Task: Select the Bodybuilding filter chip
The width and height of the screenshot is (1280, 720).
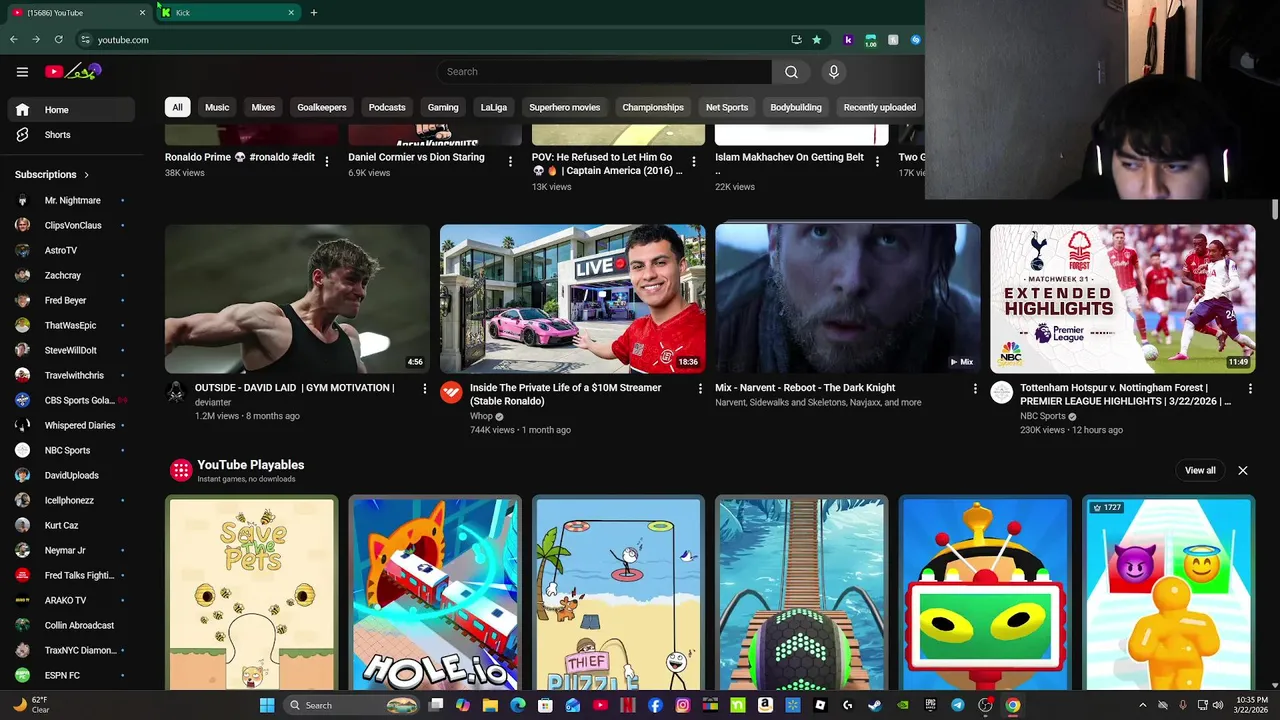Action: click(796, 107)
